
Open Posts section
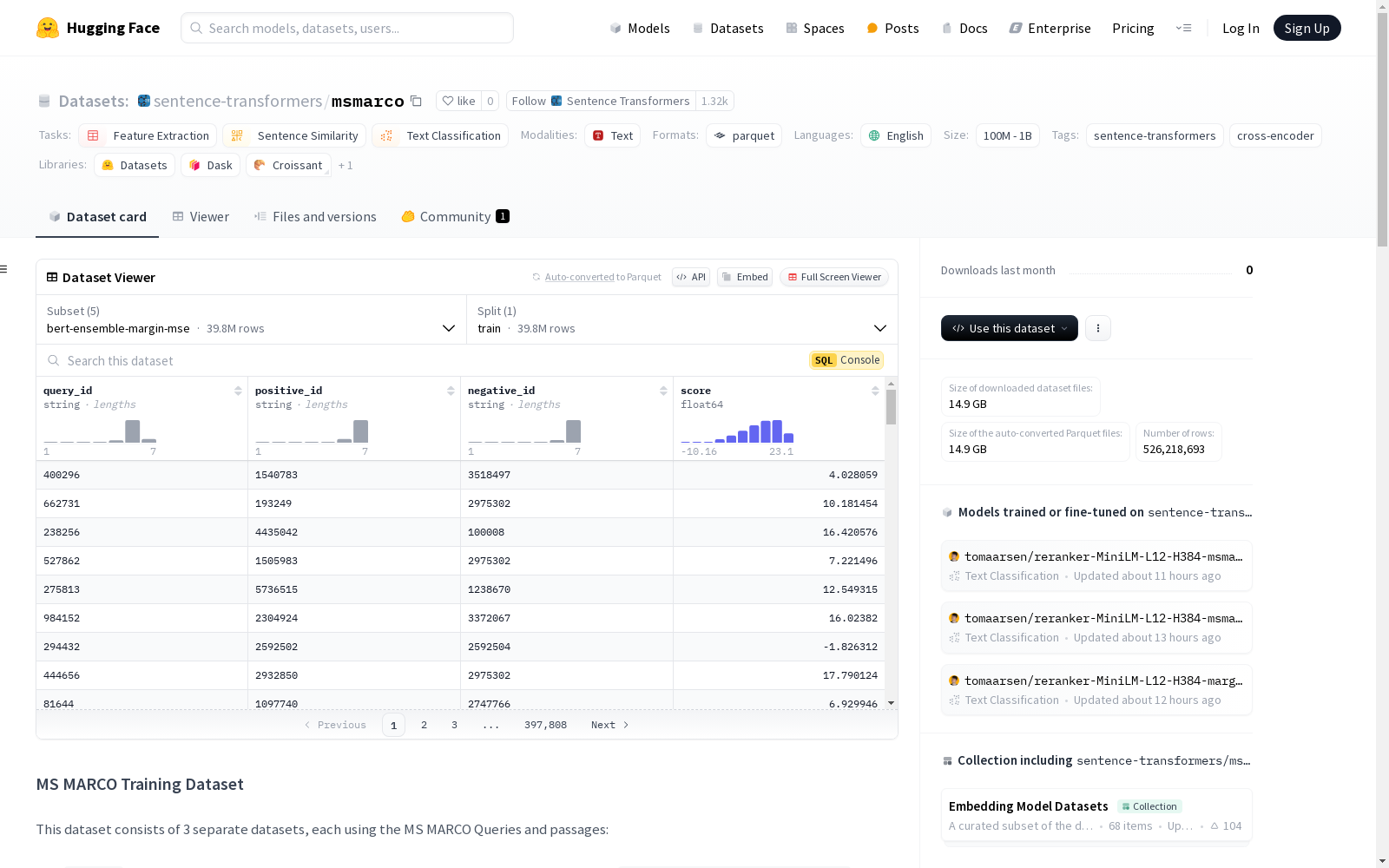pyautogui.click(x=892, y=28)
